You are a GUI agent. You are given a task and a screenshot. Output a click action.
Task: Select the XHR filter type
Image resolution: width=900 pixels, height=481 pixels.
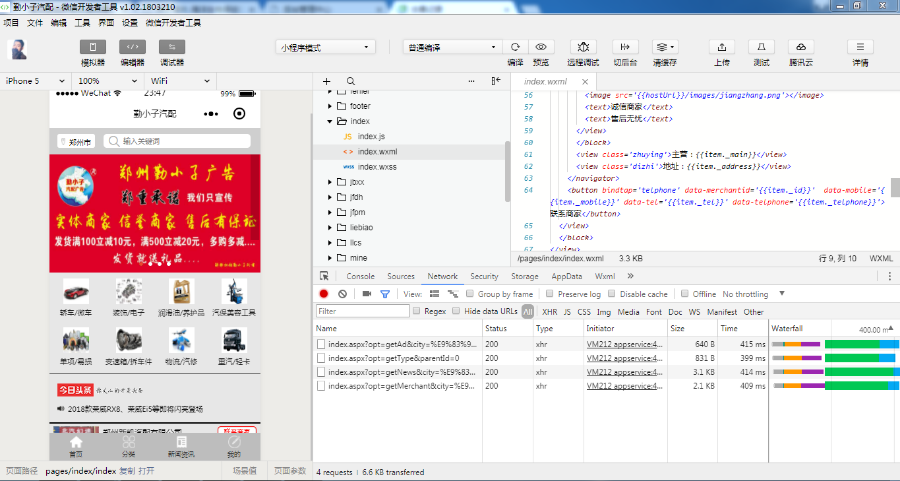pos(549,311)
